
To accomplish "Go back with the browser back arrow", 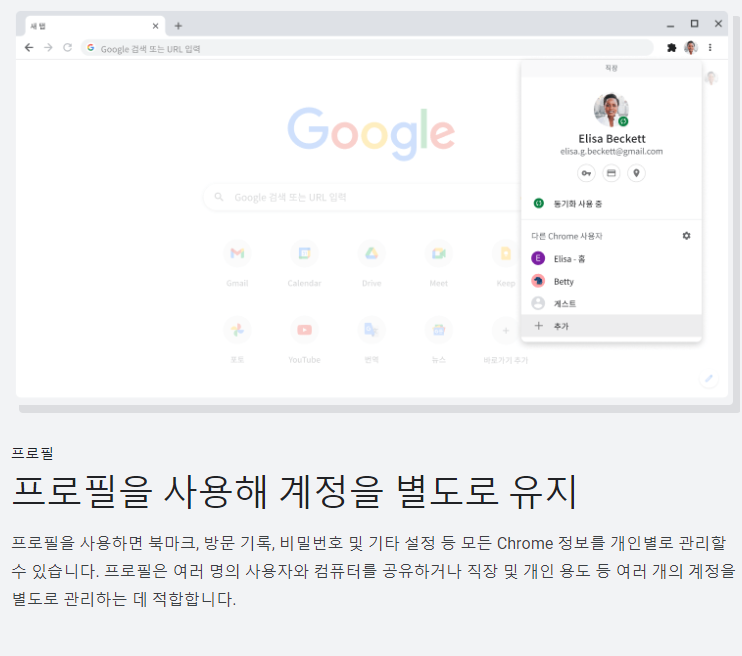I will (x=29, y=48).
